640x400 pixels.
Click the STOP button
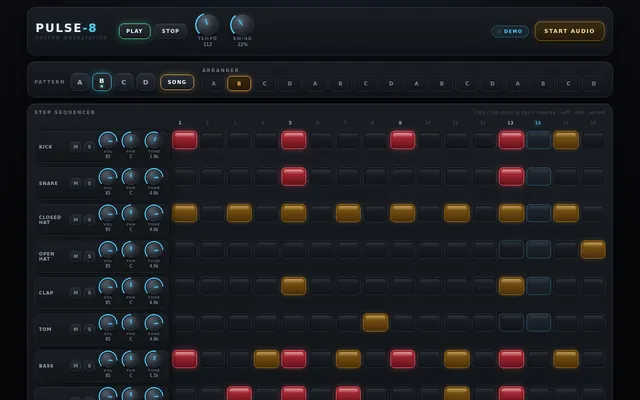[x=170, y=31]
